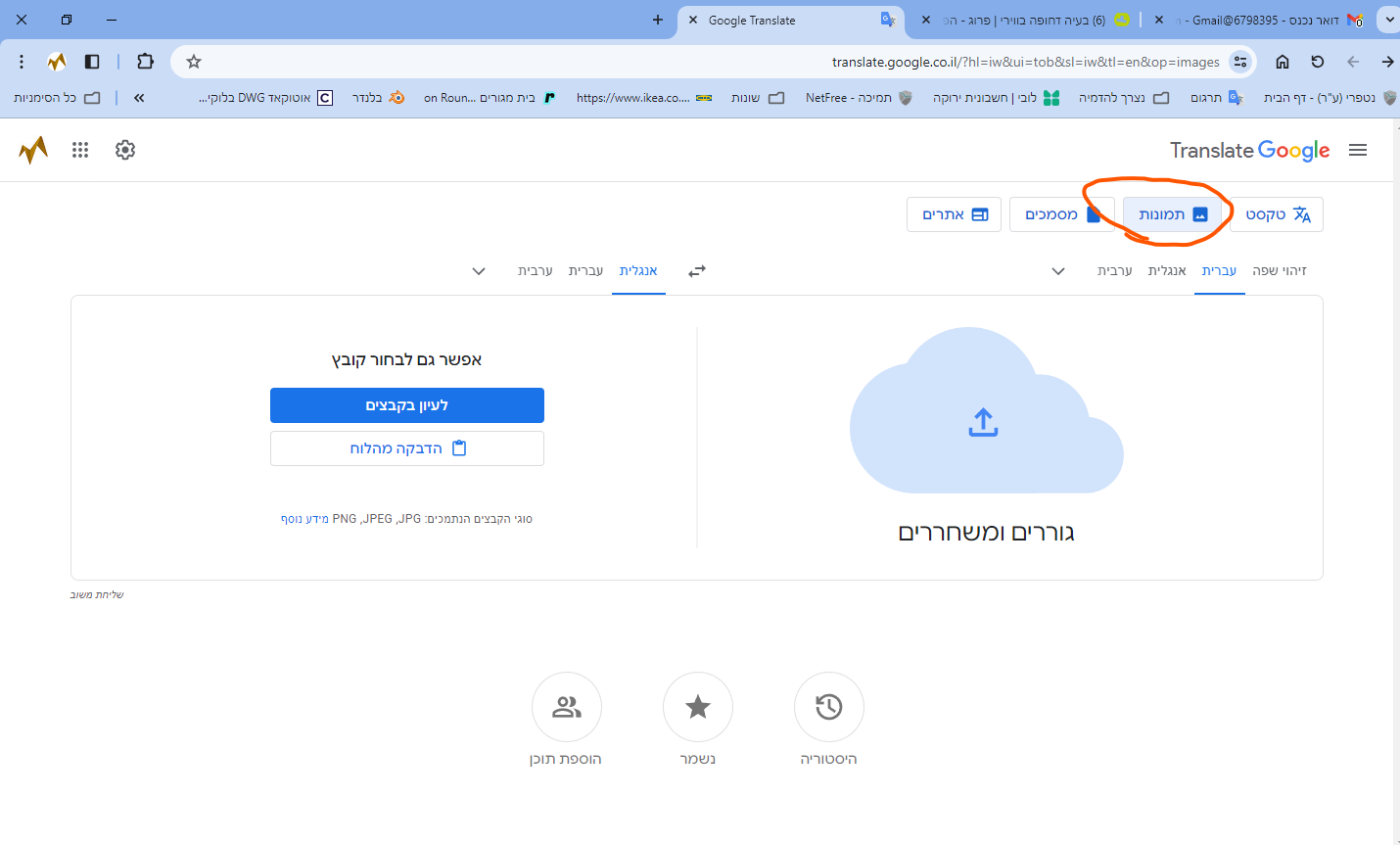Viewport: 1400px width, 845px height.
Task: Swap the source and target languages
Action: 696,271
